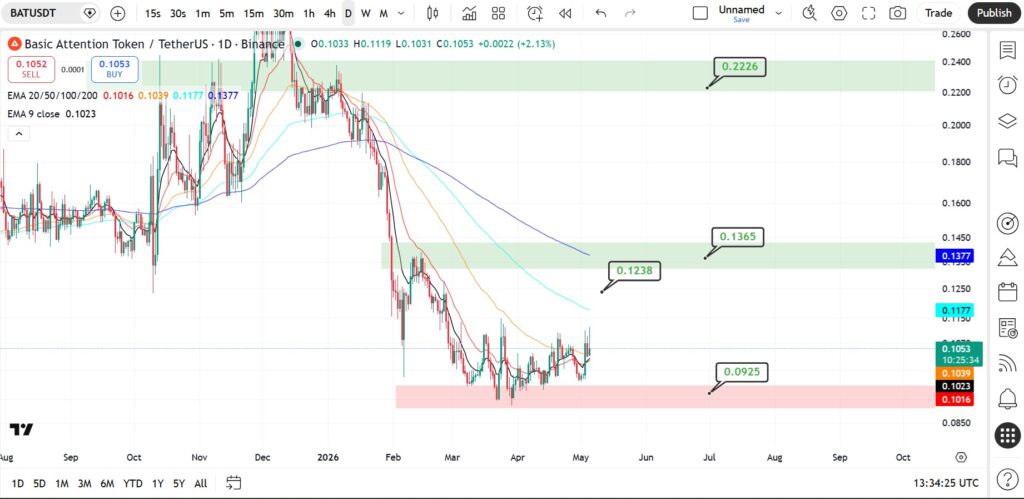Add a symbol to compare using plus icon
Screen dimensions: 1024x499
pyautogui.click(x=118, y=13)
